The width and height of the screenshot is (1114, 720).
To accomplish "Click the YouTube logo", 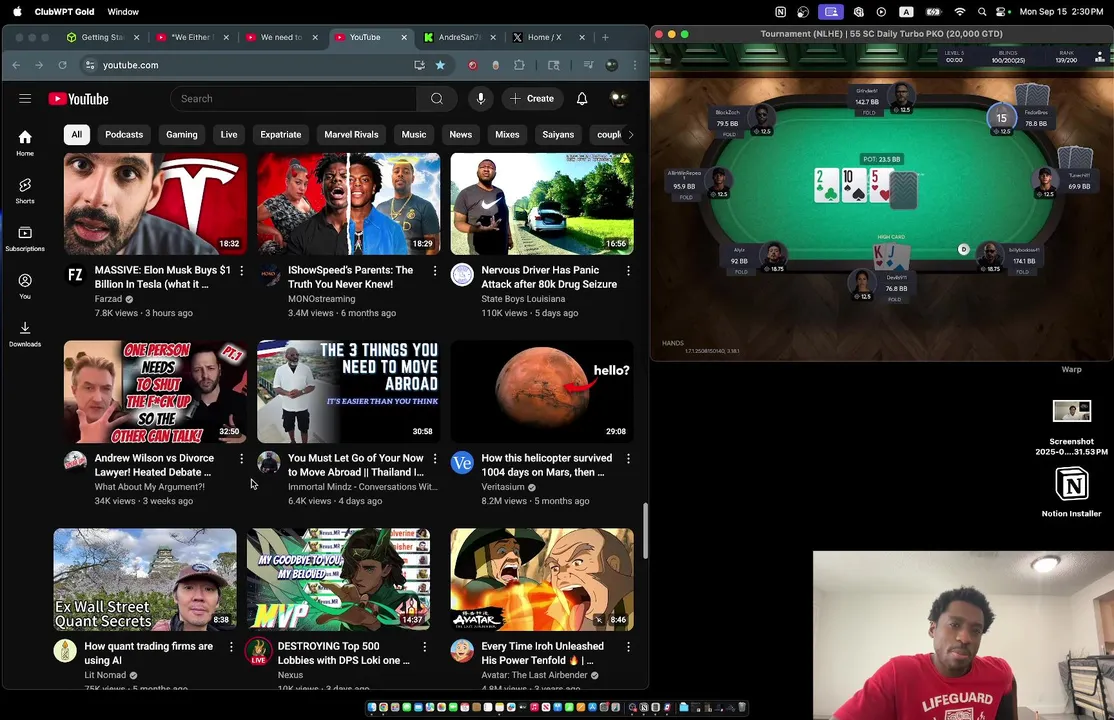I will 78,99.
